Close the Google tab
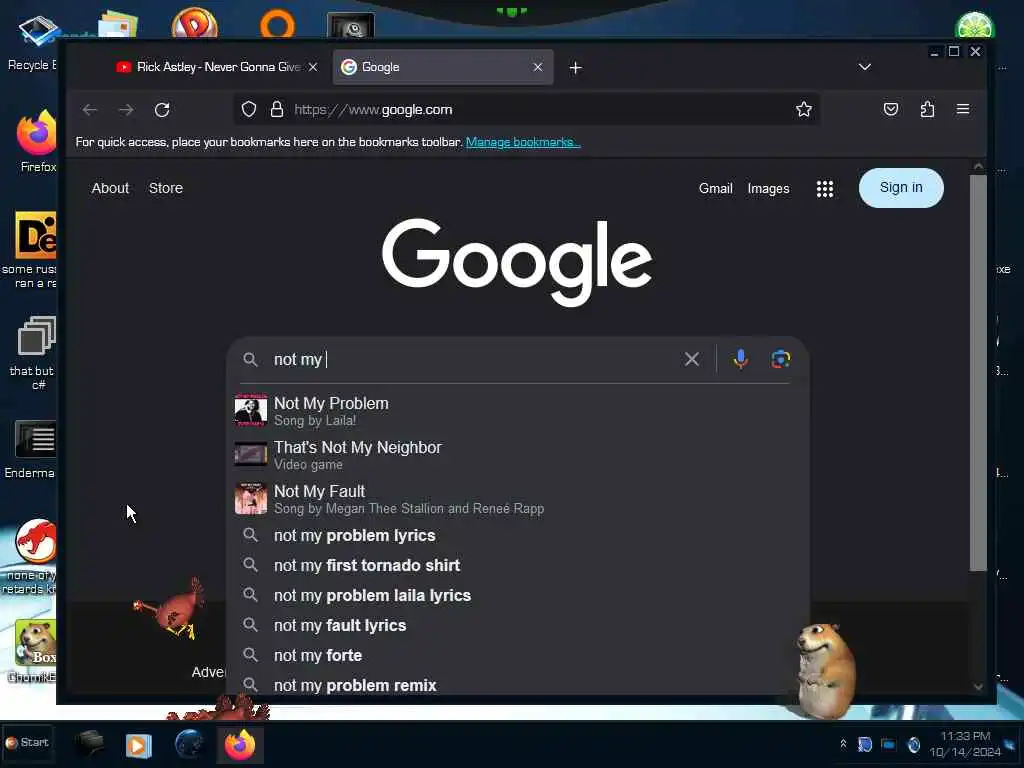 pyautogui.click(x=537, y=67)
